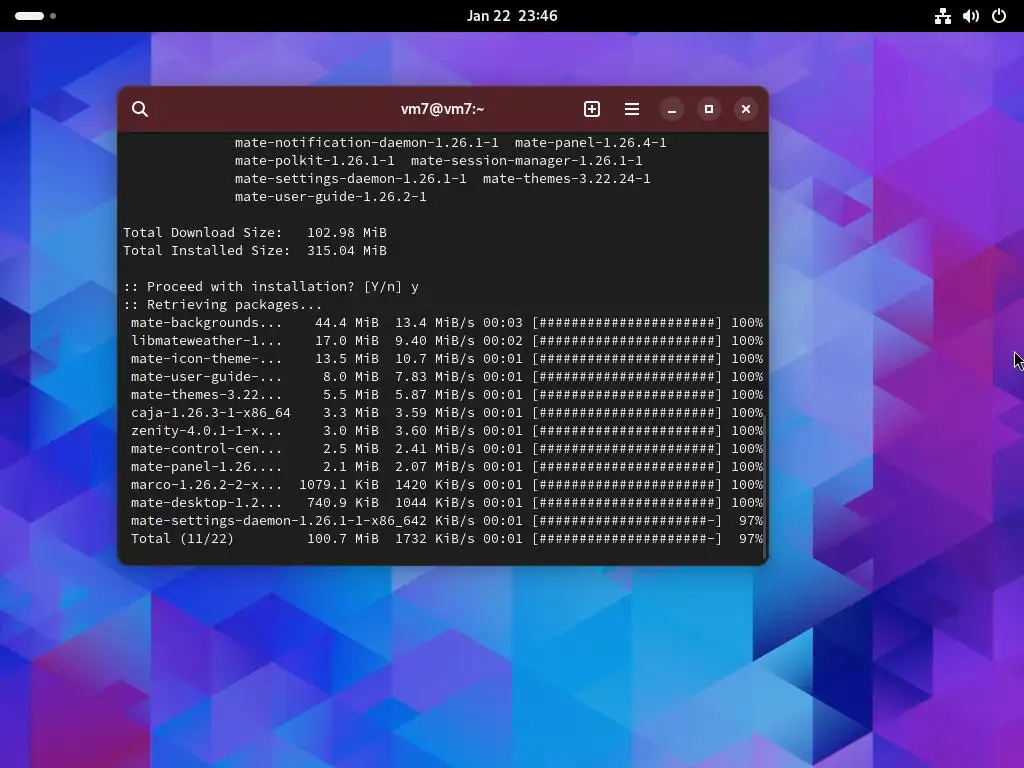The width and height of the screenshot is (1024, 768).
Task: Click mate-notification-daemon-1.26.1-1 text
Action: pos(366,142)
